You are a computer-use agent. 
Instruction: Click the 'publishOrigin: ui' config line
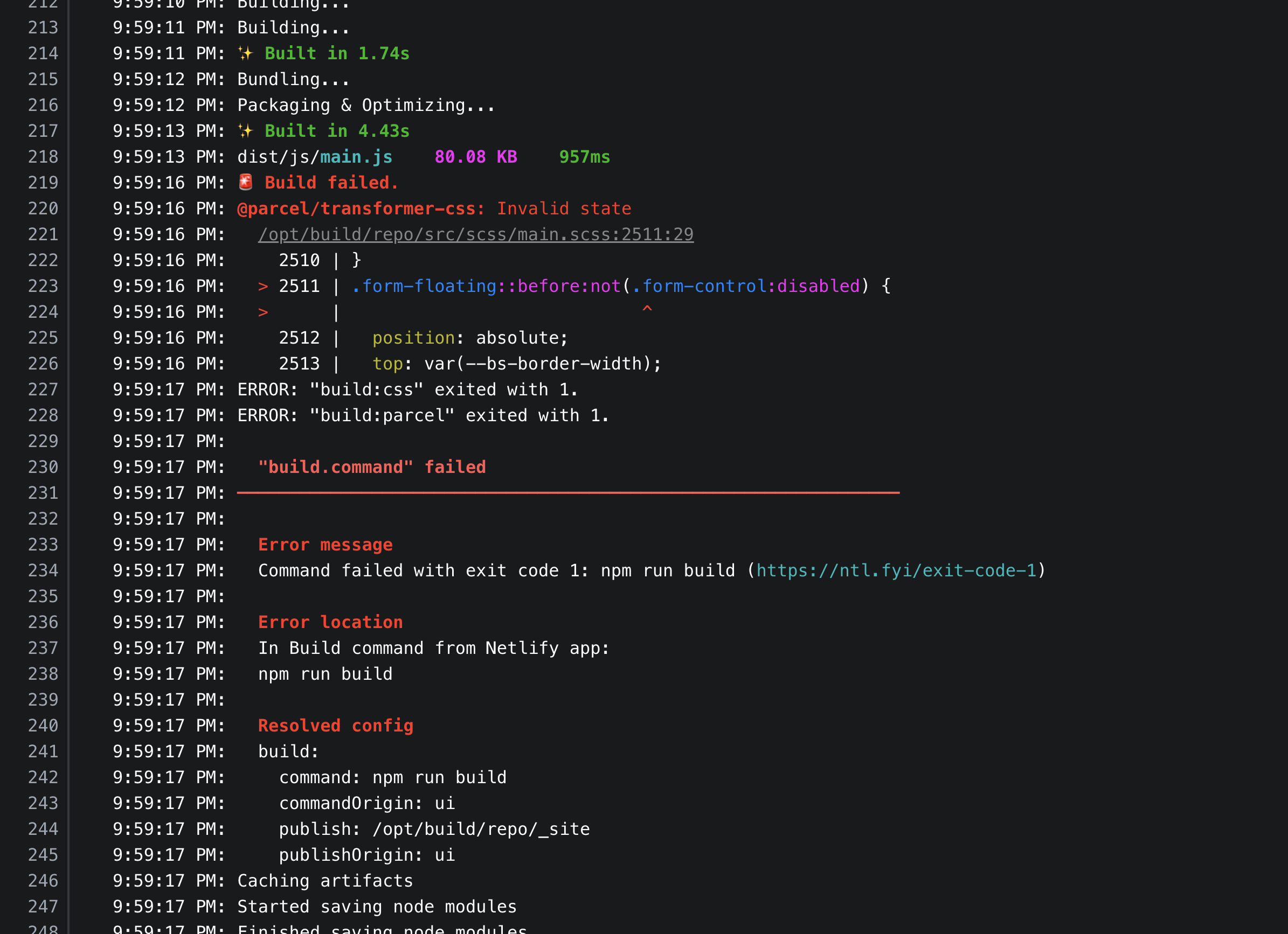367,854
